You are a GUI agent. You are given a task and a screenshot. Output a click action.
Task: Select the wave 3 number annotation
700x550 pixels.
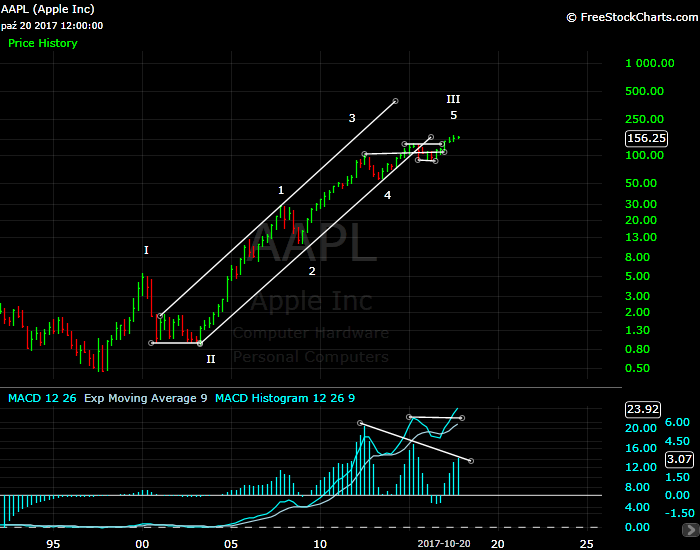point(352,118)
